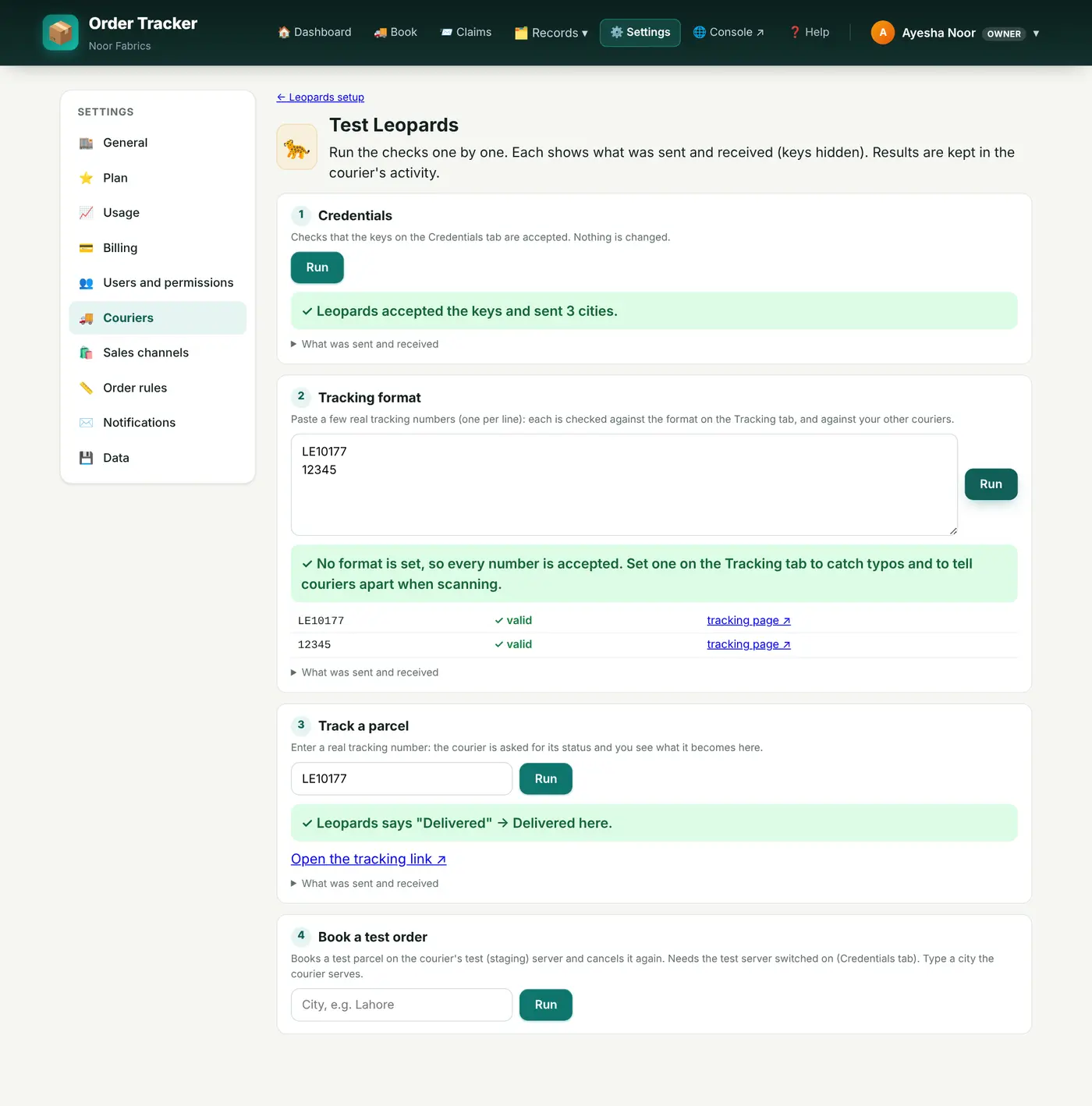Click the Book truck icon in navbar
The width and height of the screenshot is (1092, 1106).
[x=381, y=32]
